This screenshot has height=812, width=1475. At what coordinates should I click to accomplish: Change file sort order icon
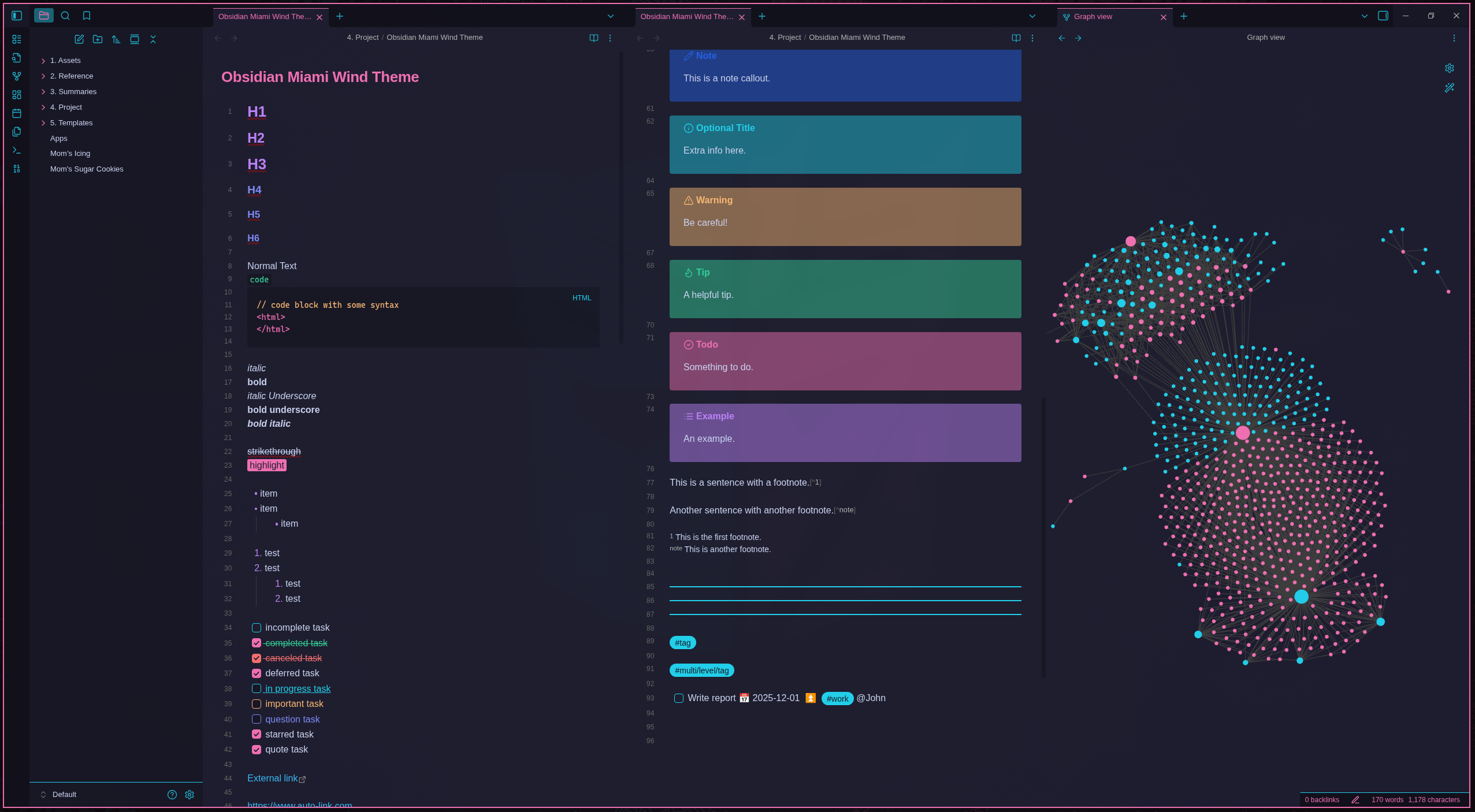(116, 39)
